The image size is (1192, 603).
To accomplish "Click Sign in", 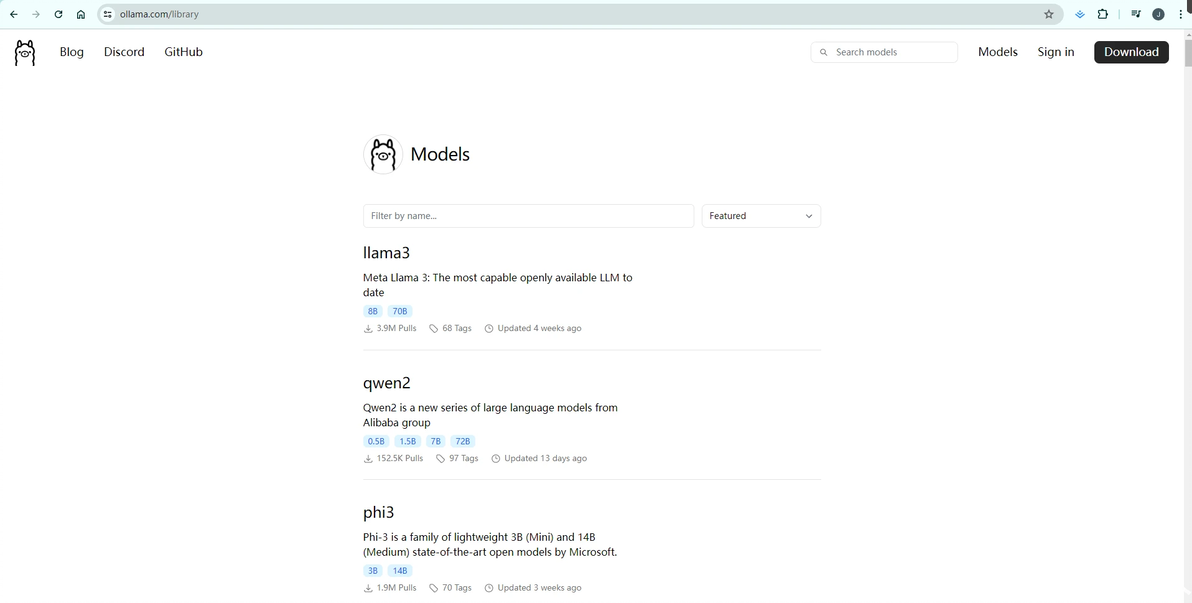I will (x=1056, y=52).
